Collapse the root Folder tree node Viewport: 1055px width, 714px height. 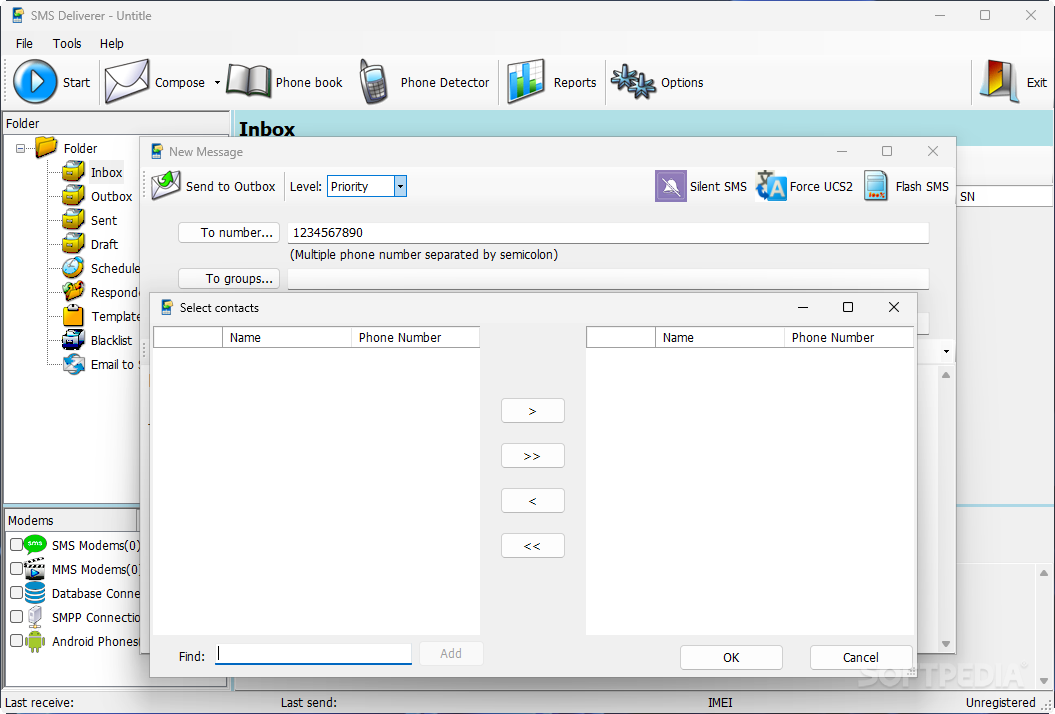(21, 148)
